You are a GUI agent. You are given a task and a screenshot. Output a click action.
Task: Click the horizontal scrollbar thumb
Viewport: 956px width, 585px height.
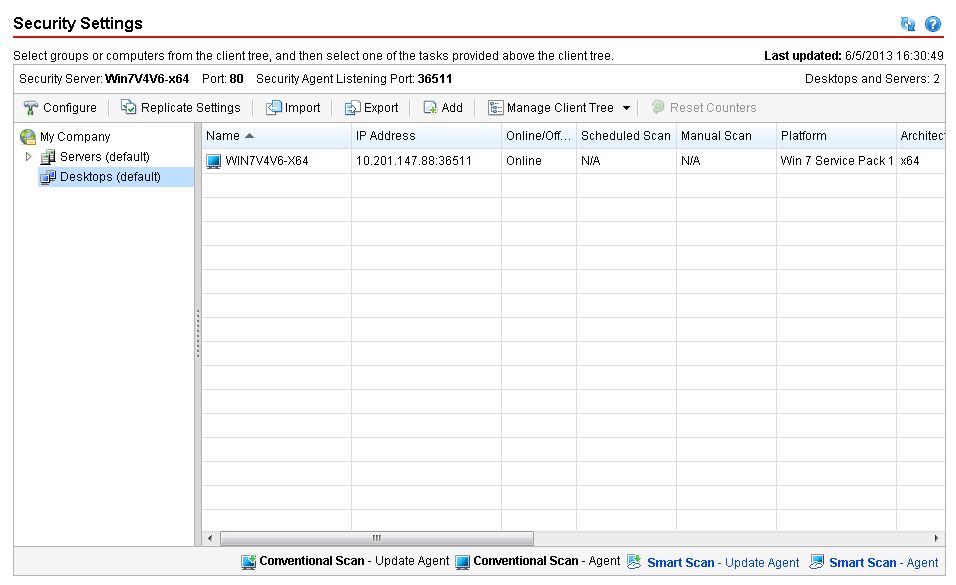[x=377, y=538]
